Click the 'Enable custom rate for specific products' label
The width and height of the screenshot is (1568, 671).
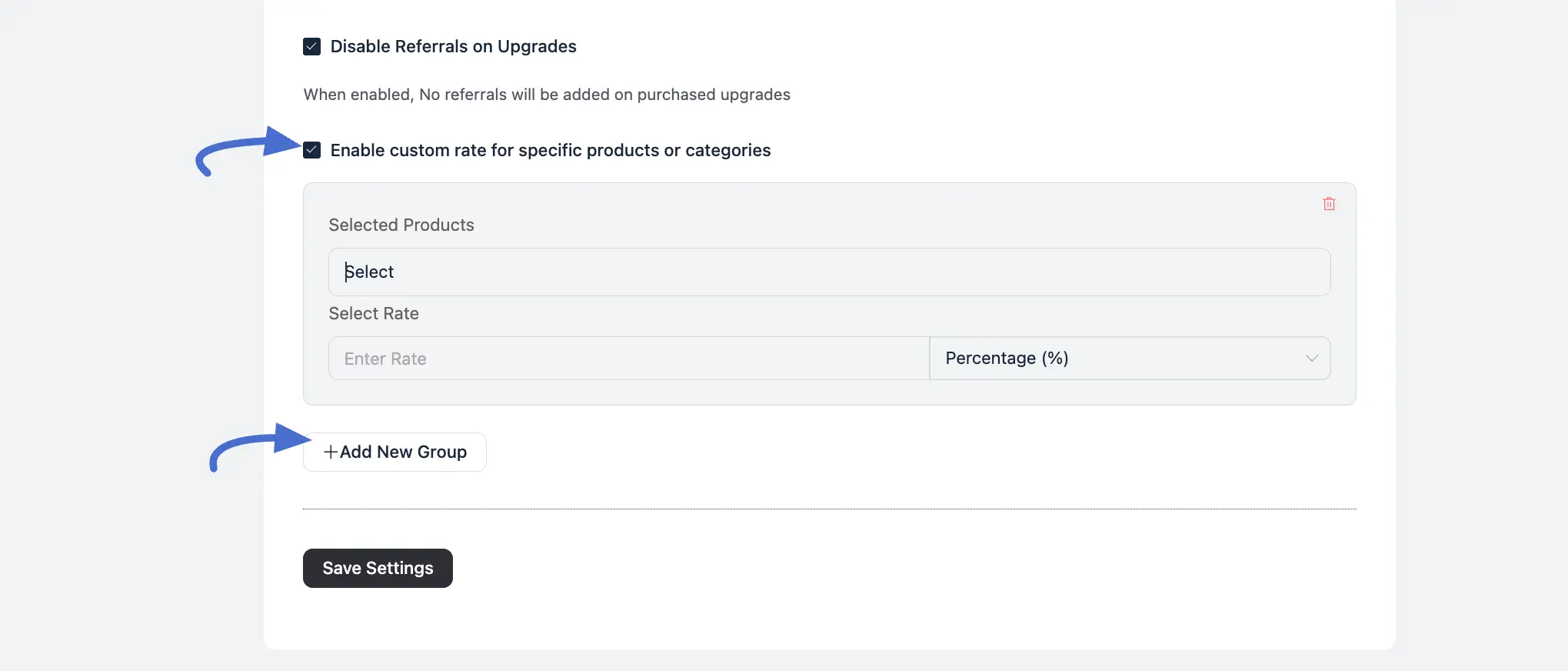click(550, 151)
